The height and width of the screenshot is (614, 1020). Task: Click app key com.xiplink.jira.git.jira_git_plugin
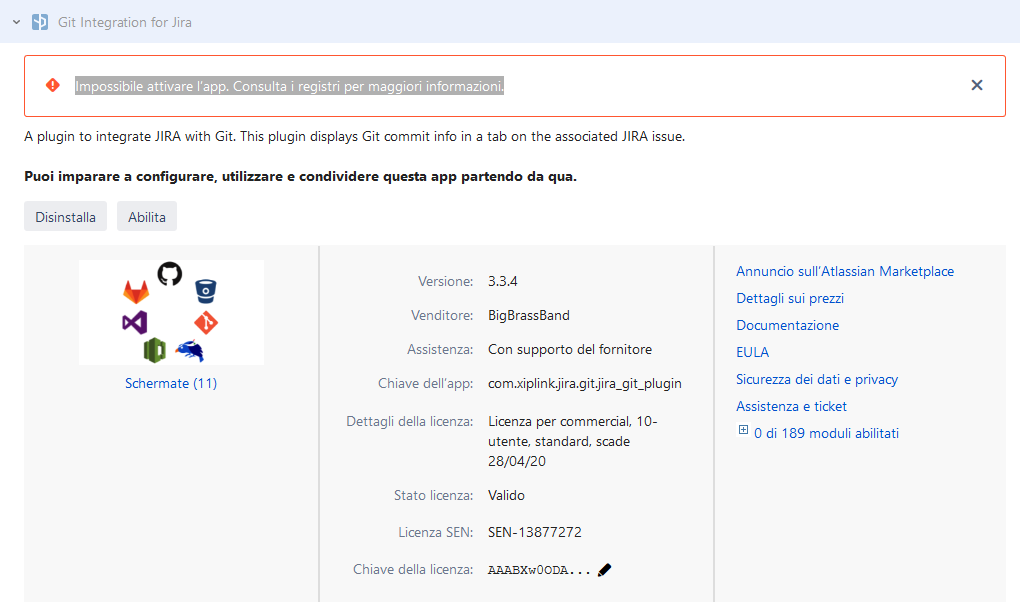585,383
